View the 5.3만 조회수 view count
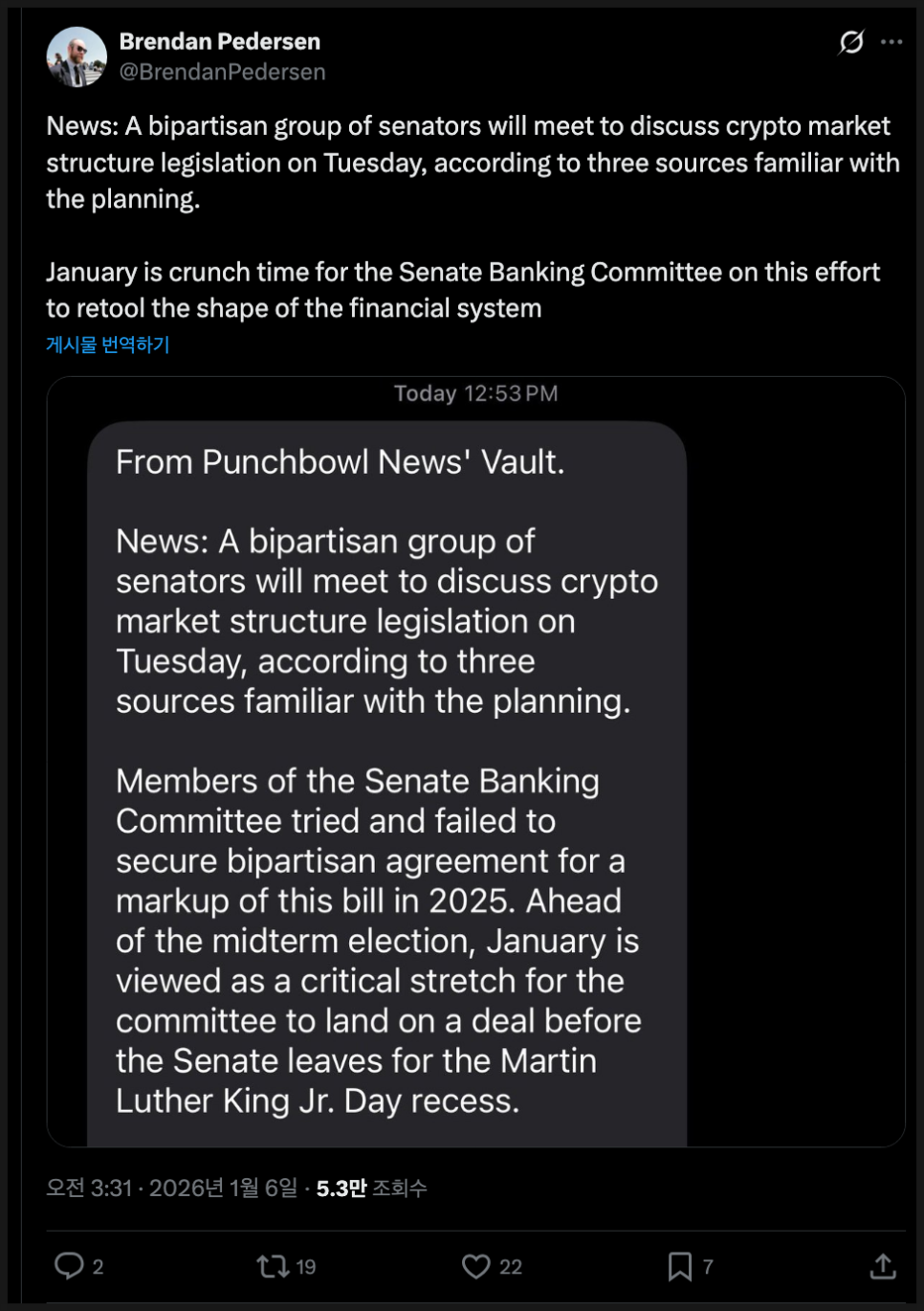Image resolution: width=924 pixels, height=1311 pixels. click(371, 1188)
